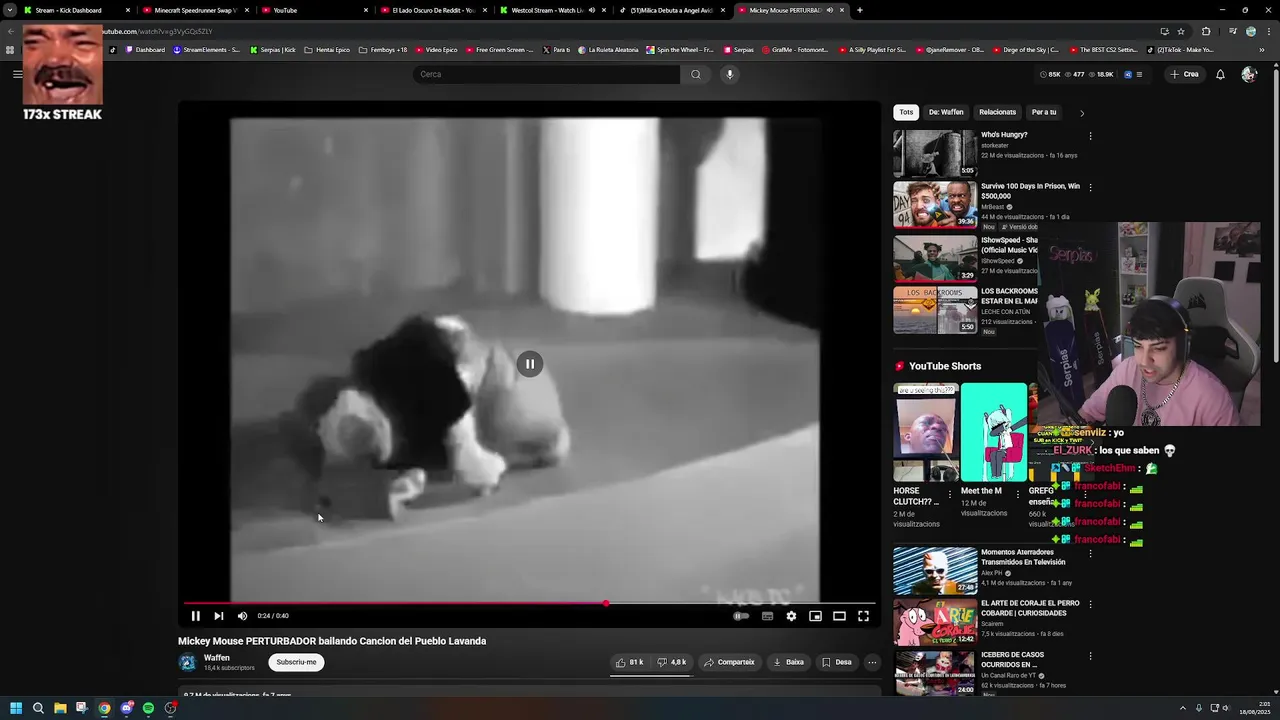Screen dimensions: 1280x720
Task: Open Who's Hungry? video thumbnail
Action: point(935,154)
